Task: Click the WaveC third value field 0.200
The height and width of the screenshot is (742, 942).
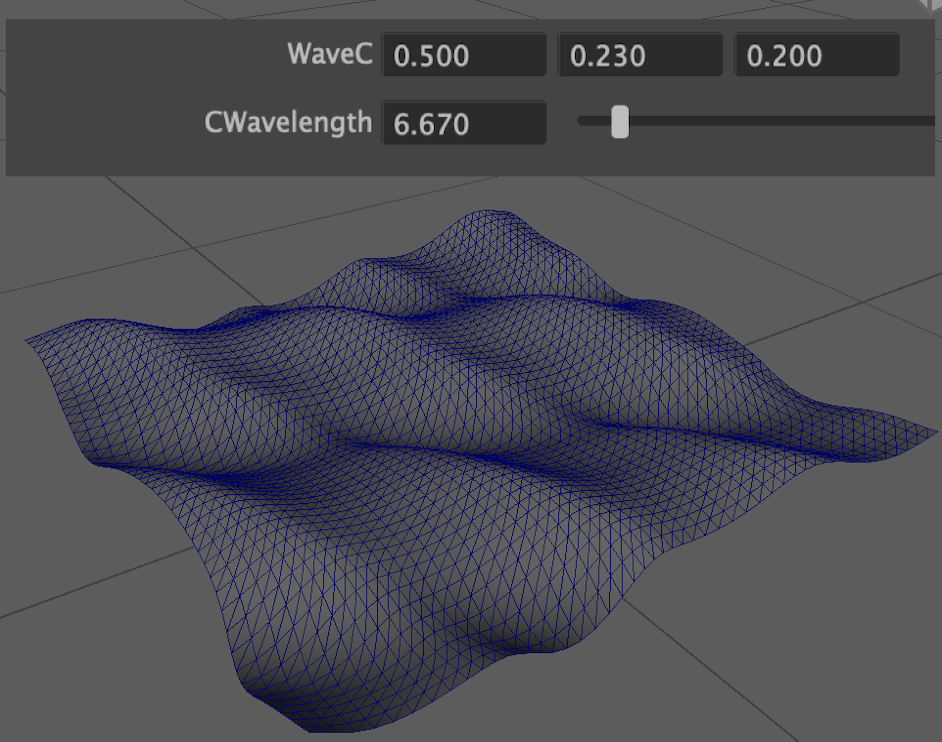Action: [x=817, y=55]
